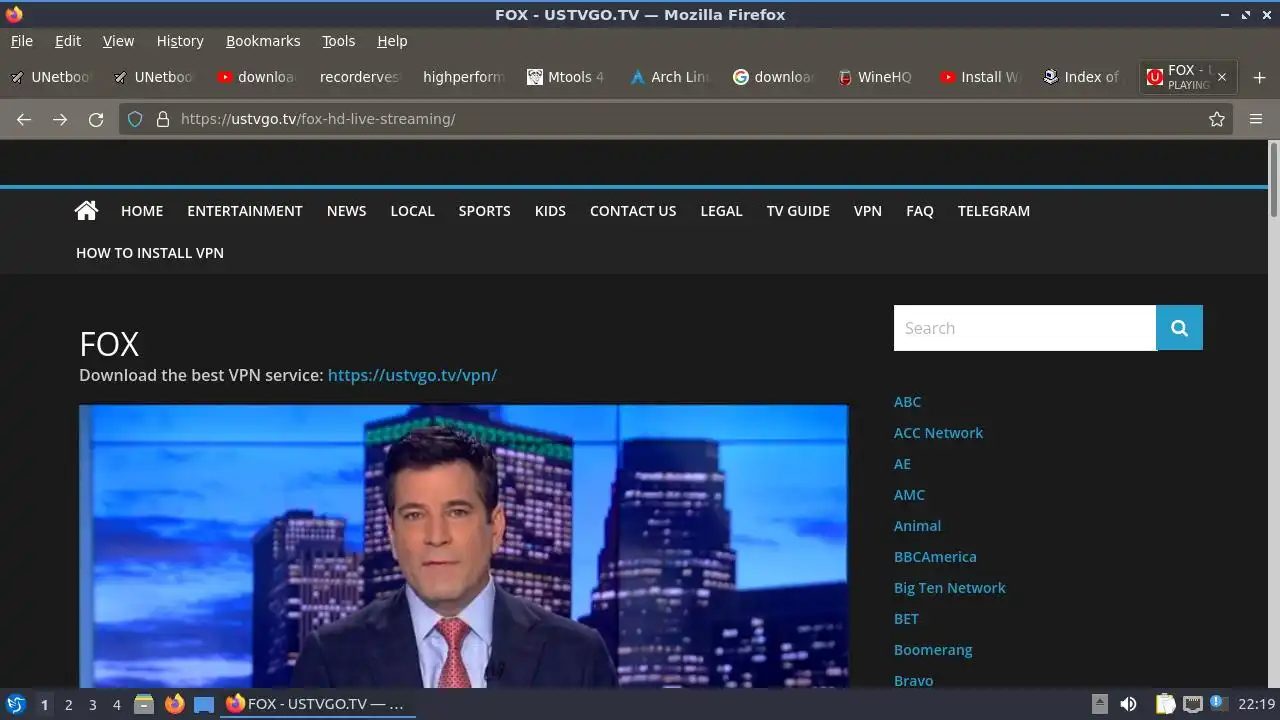This screenshot has width=1280, height=720.
Task: Close the FOX playing tab
Action: tap(1221, 77)
